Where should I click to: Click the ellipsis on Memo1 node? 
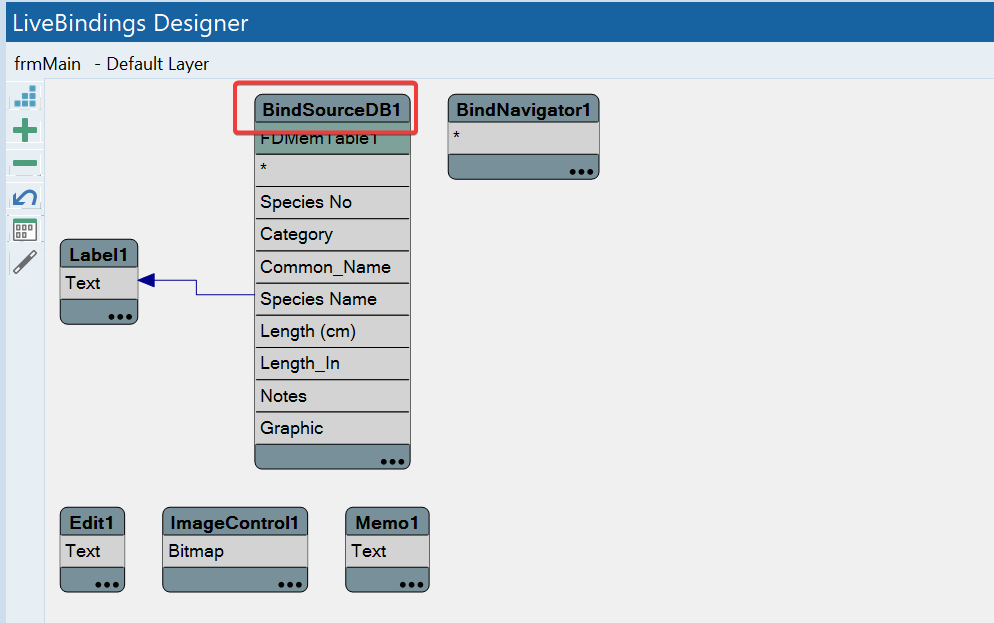pos(411,584)
